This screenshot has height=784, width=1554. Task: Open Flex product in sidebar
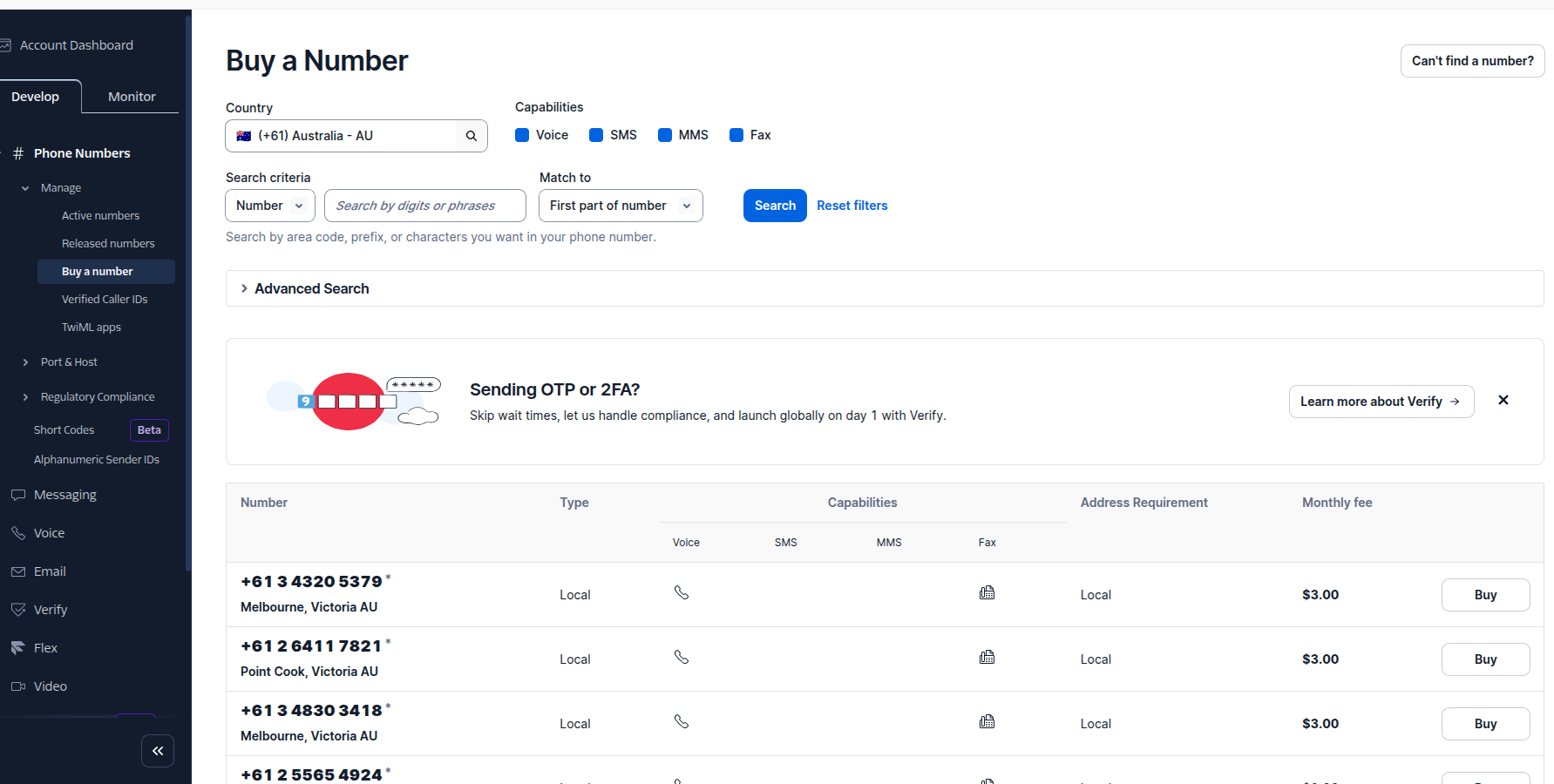tap(45, 648)
